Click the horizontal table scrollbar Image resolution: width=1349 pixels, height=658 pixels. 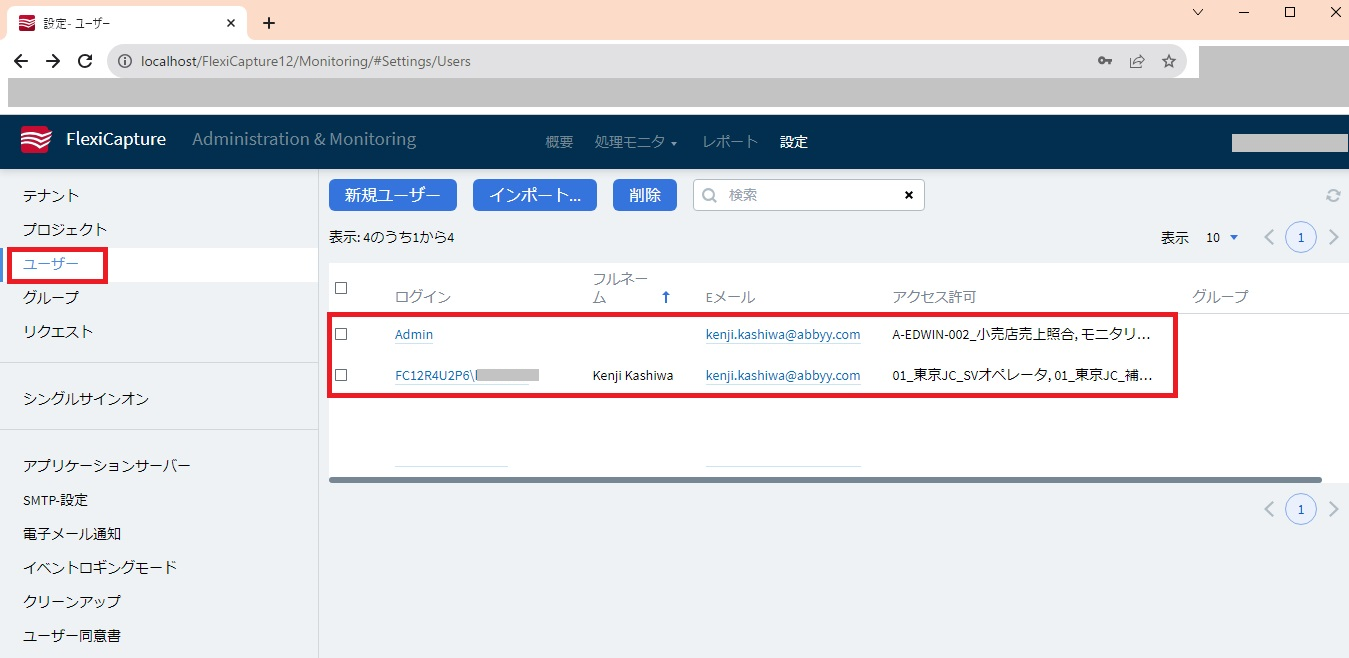(x=825, y=480)
